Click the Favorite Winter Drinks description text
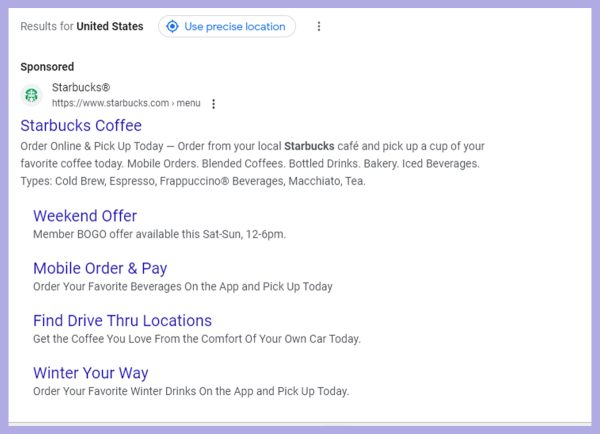The height and width of the screenshot is (434, 600). (x=190, y=391)
